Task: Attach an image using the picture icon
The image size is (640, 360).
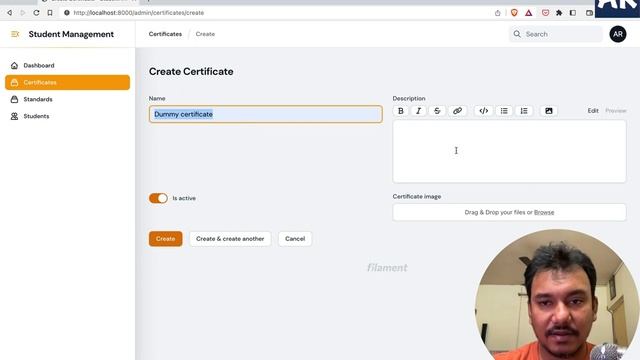Action: [549, 111]
